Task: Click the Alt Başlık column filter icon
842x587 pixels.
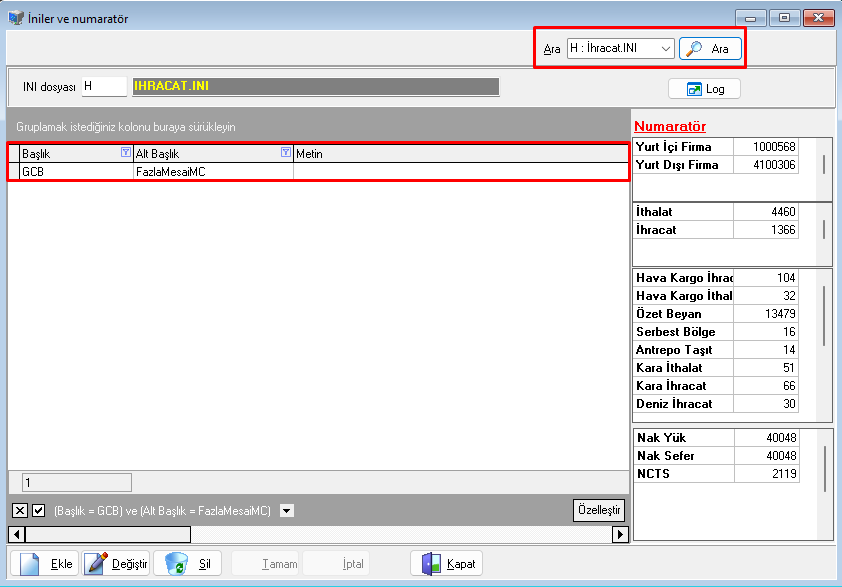Action: [x=286, y=153]
